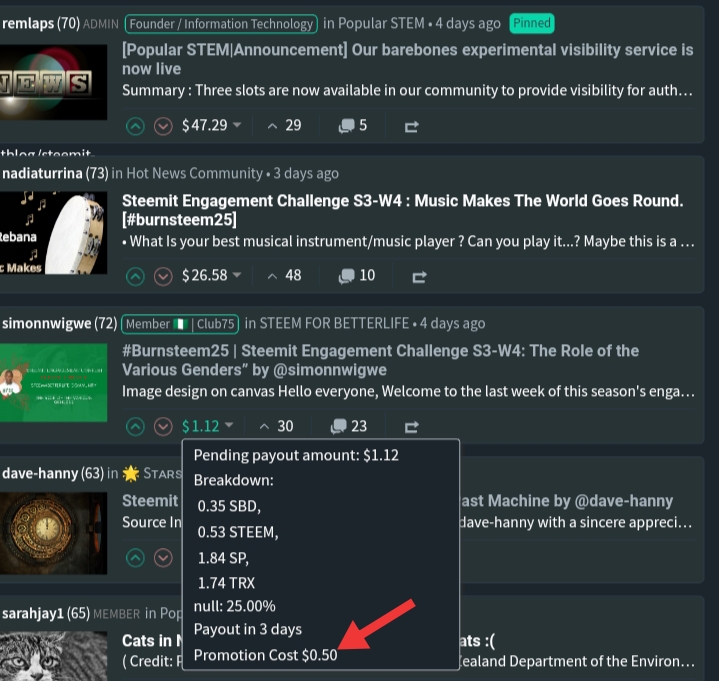Show the 48 votes list on nadiaturrina post
719x681 pixels.
click(x=284, y=275)
